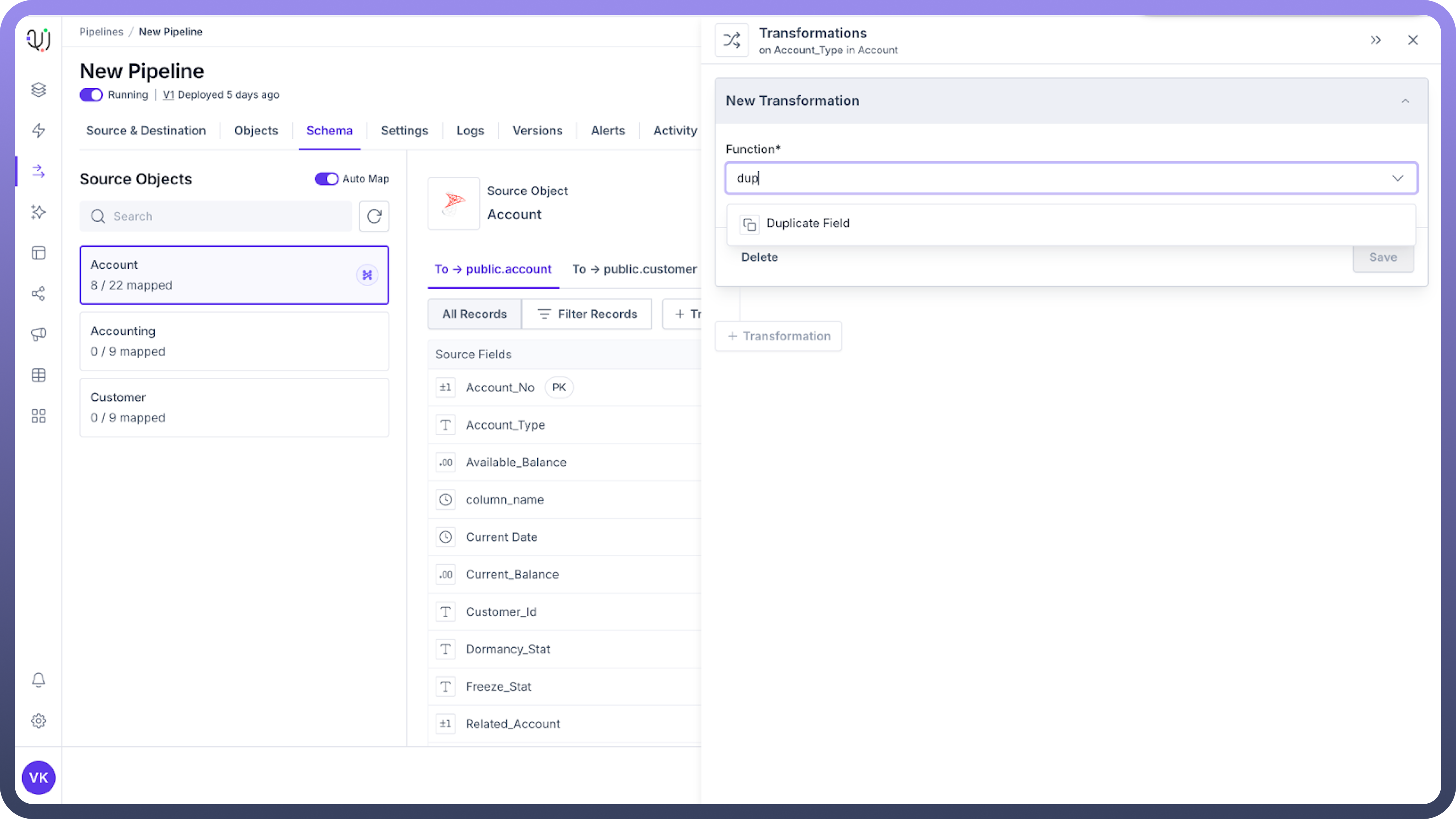
Task: Open the To public.customer tab
Action: click(634, 269)
